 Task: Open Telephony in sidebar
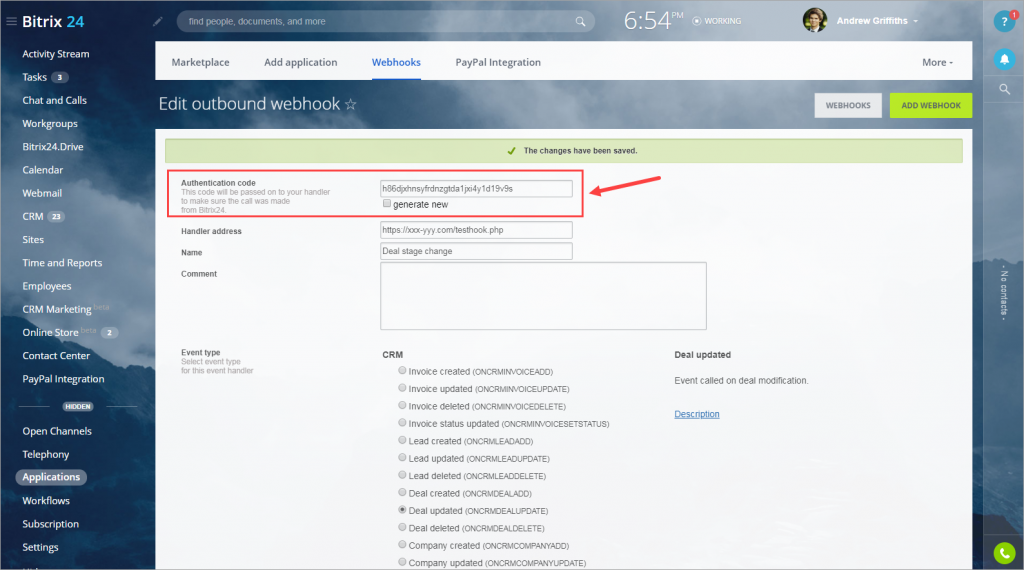45,454
